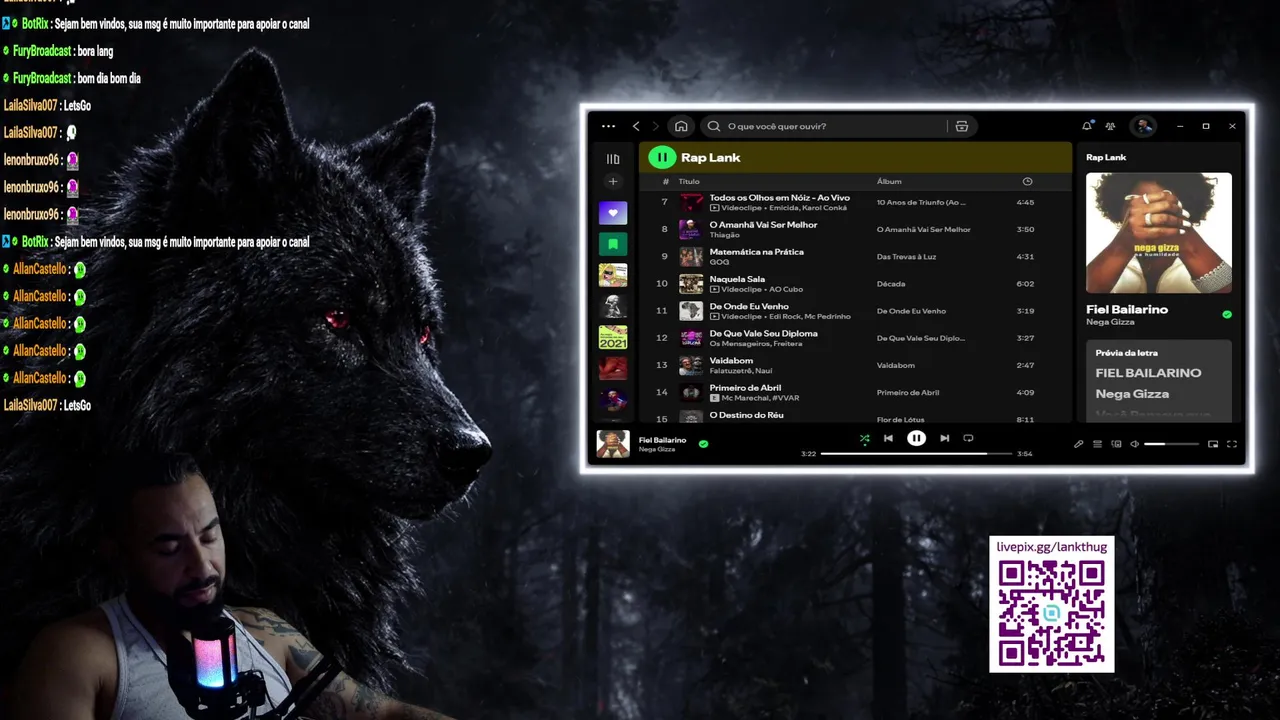This screenshot has width=1280, height=720.
Task: Select track 'O Amanhã Vai Ser Melhor' title
Action: click(x=763, y=225)
